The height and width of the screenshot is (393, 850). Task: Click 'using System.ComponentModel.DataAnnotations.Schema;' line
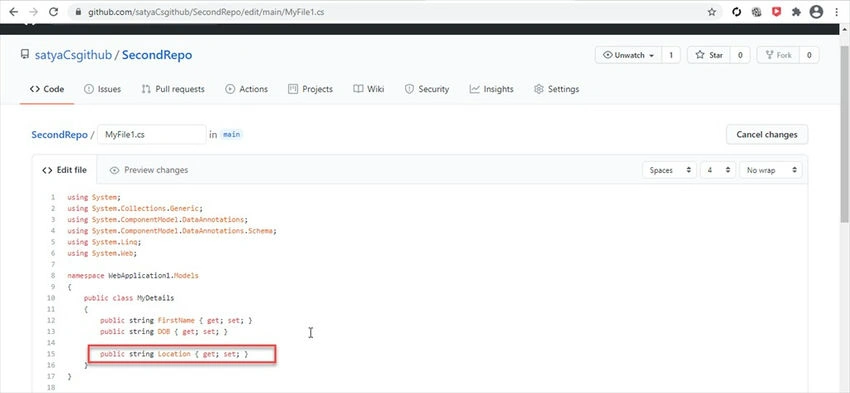[x=172, y=231]
